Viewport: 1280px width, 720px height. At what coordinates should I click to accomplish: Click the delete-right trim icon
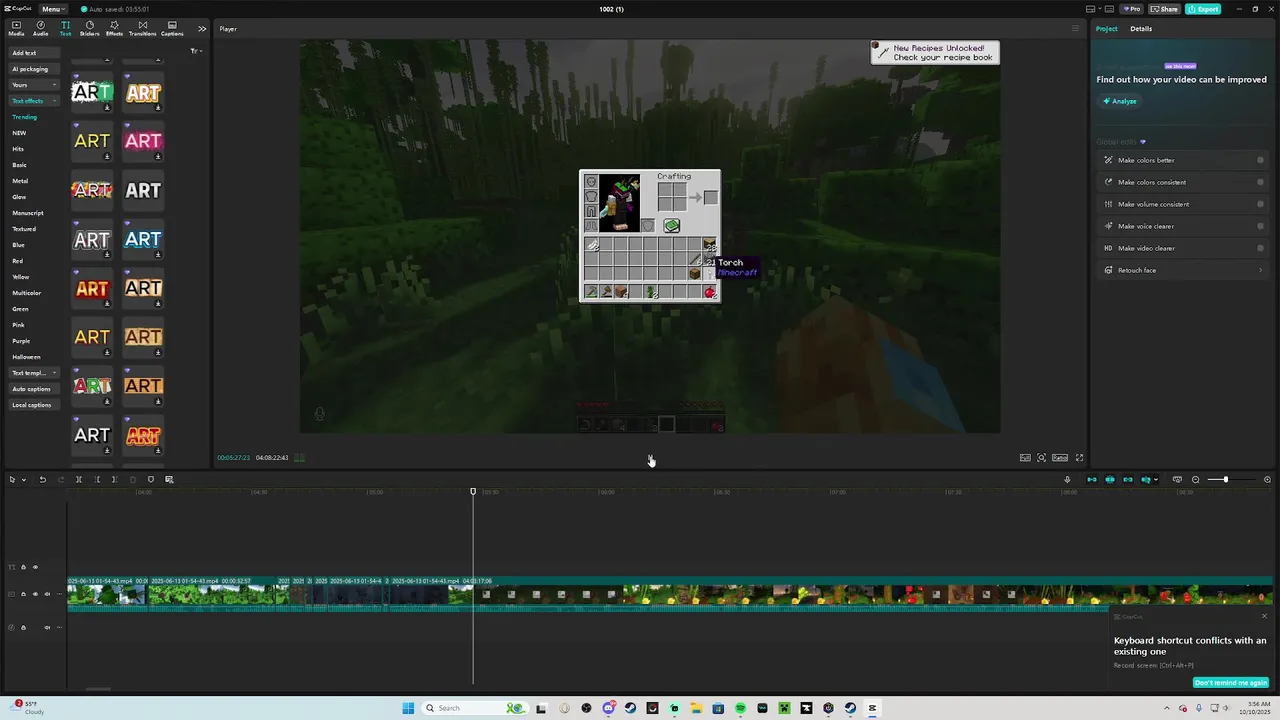114,480
